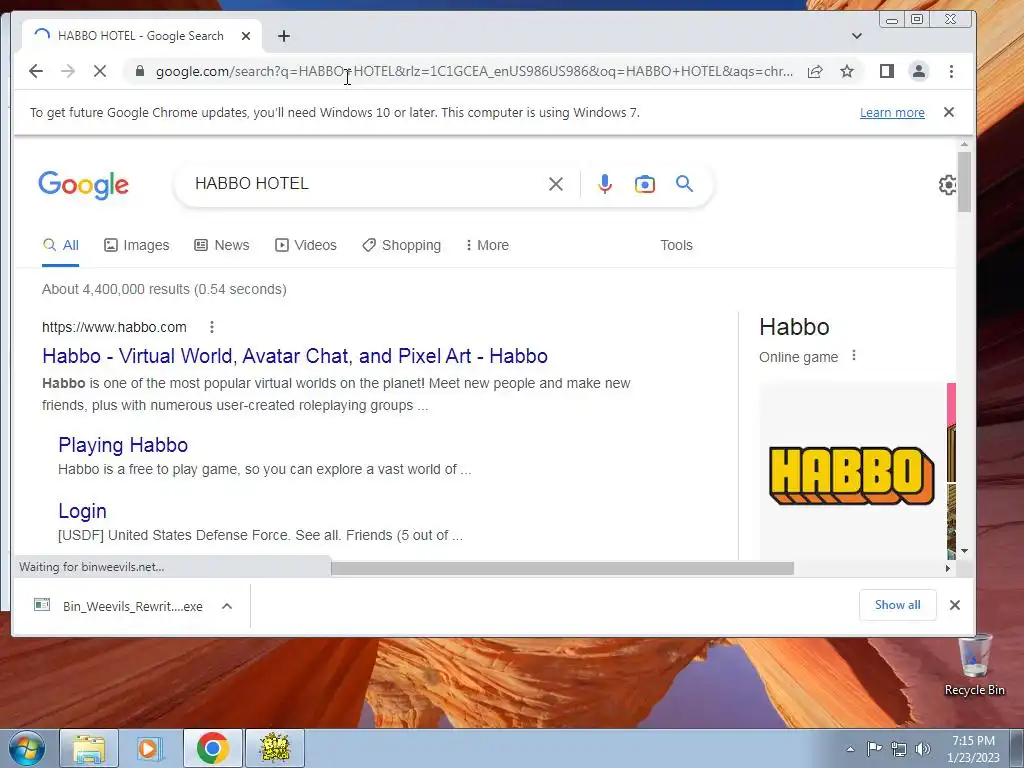1024x768 pixels.
Task: Clear the search box text
Action: click(x=556, y=184)
